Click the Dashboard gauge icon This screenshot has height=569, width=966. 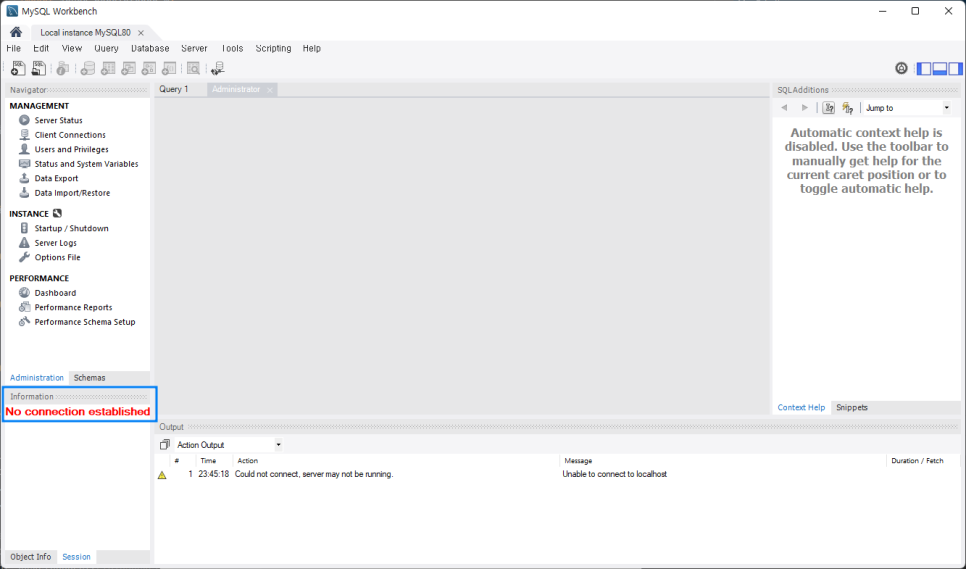tap(24, 293)
